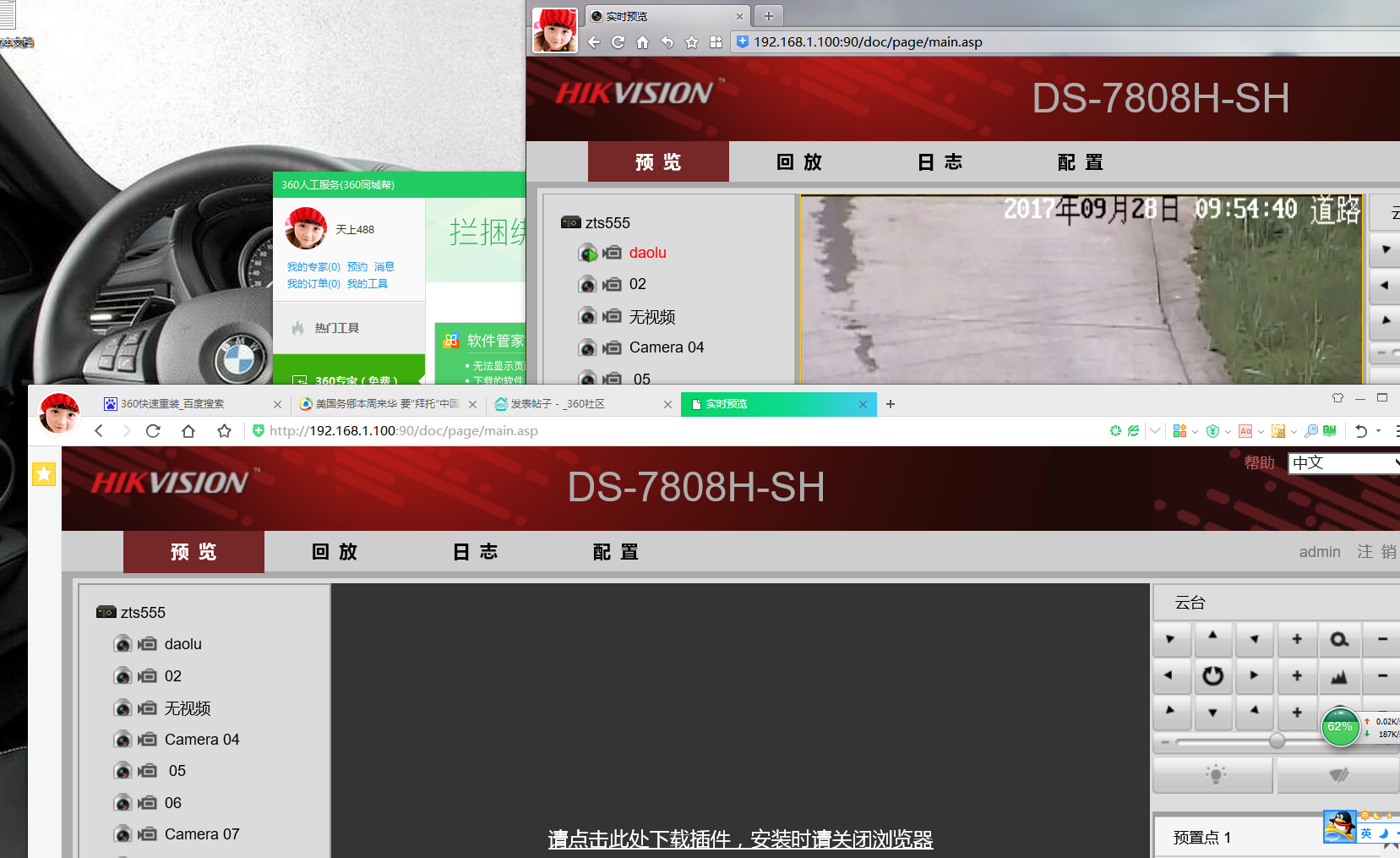Bookmark page with star icon in front browser
This screenshot has width=1400, height=858.
(224, 431)
